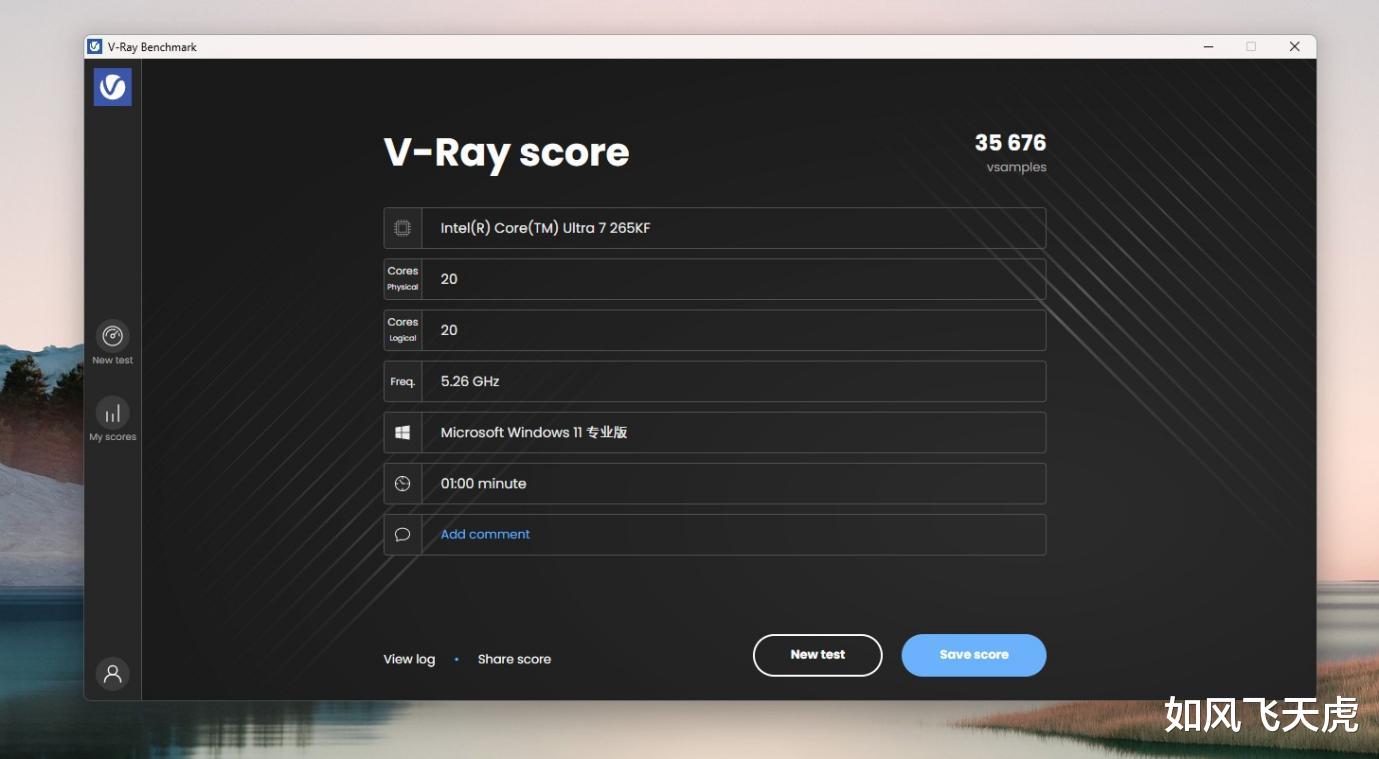Click the vsamples unit label

pyautogui.click(x=1016, y=167)
